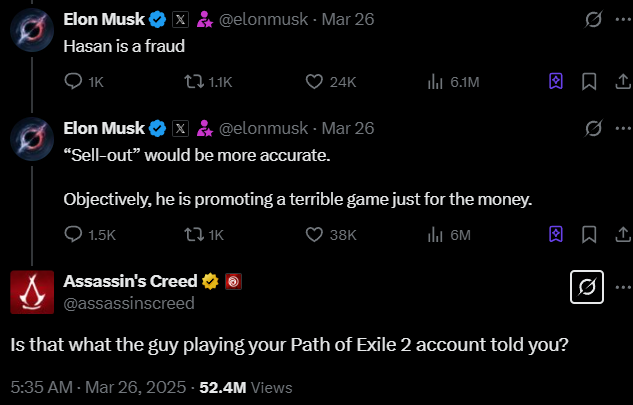
Task: Open more options on Assassin's Creed tweet
Action: pos(622,289)
